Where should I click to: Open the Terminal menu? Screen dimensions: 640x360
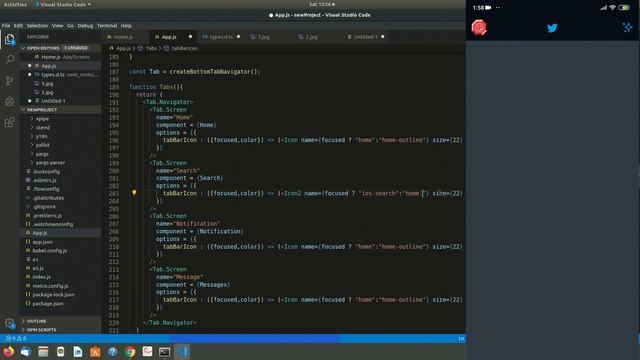pyautogui.click(x=107, y=25)
